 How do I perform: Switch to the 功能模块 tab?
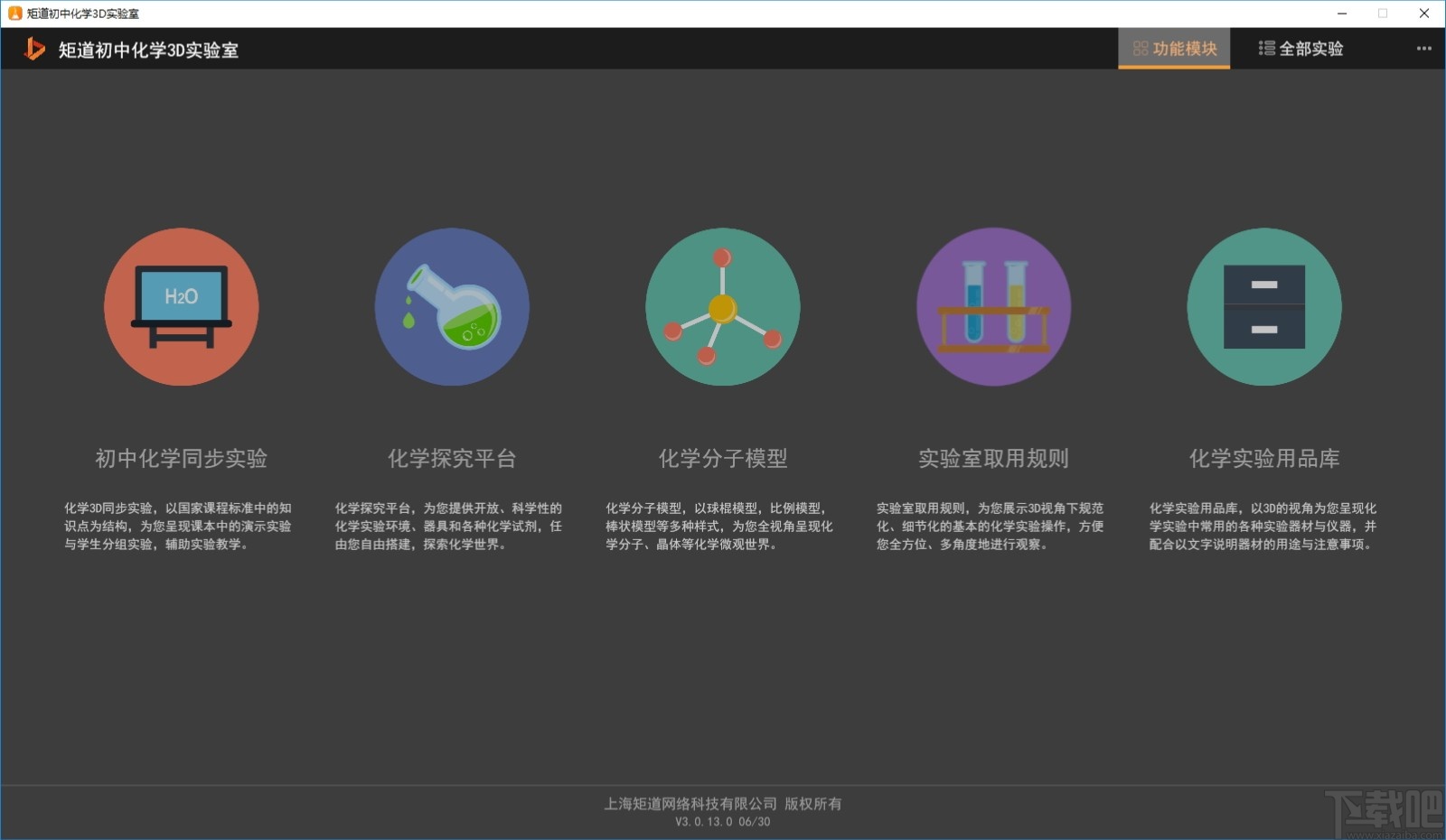(x=1174, y=49)
